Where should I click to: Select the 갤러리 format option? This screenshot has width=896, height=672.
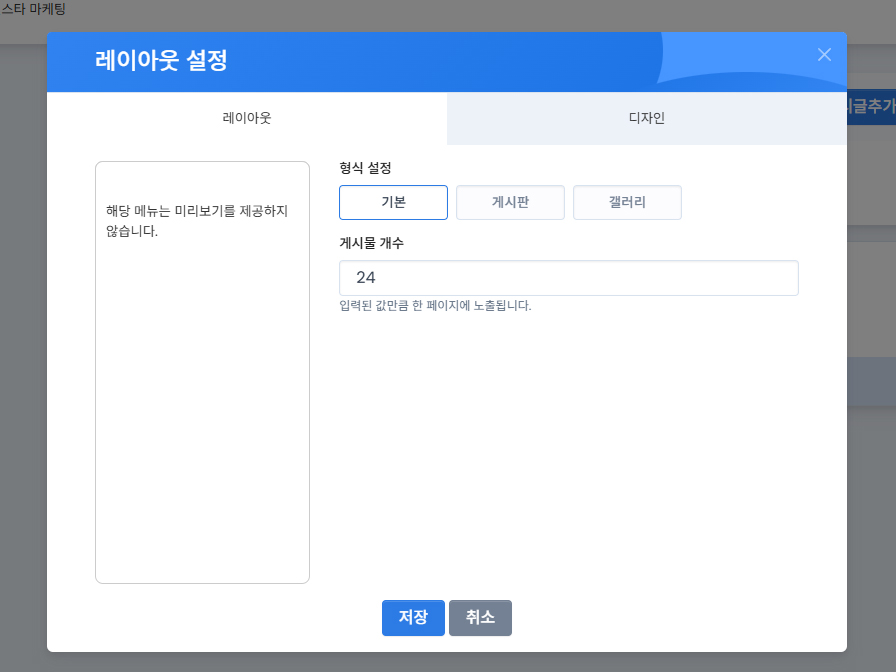(627, 202)
